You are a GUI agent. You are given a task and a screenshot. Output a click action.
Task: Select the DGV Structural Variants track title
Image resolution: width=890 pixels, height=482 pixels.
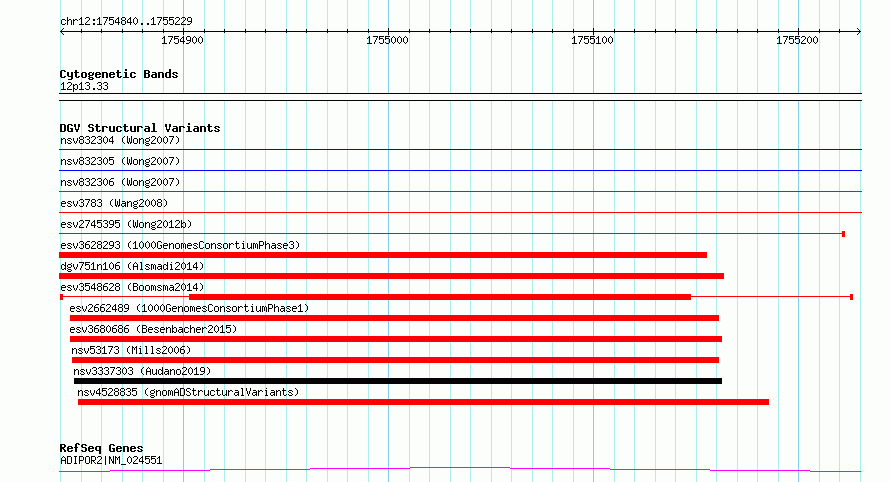(140, 128)
